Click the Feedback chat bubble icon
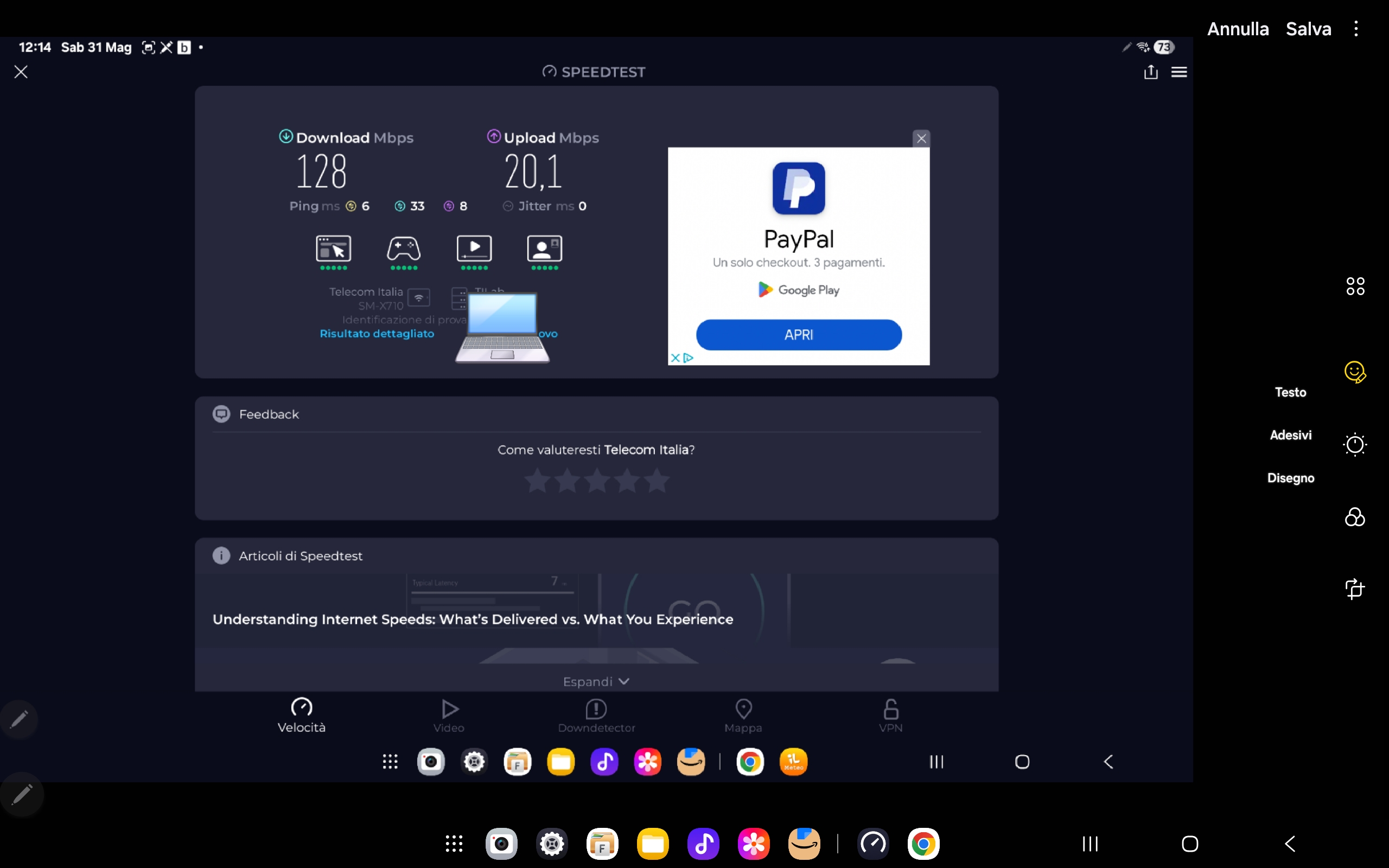 pyautogui.click(x=221, y=414)
